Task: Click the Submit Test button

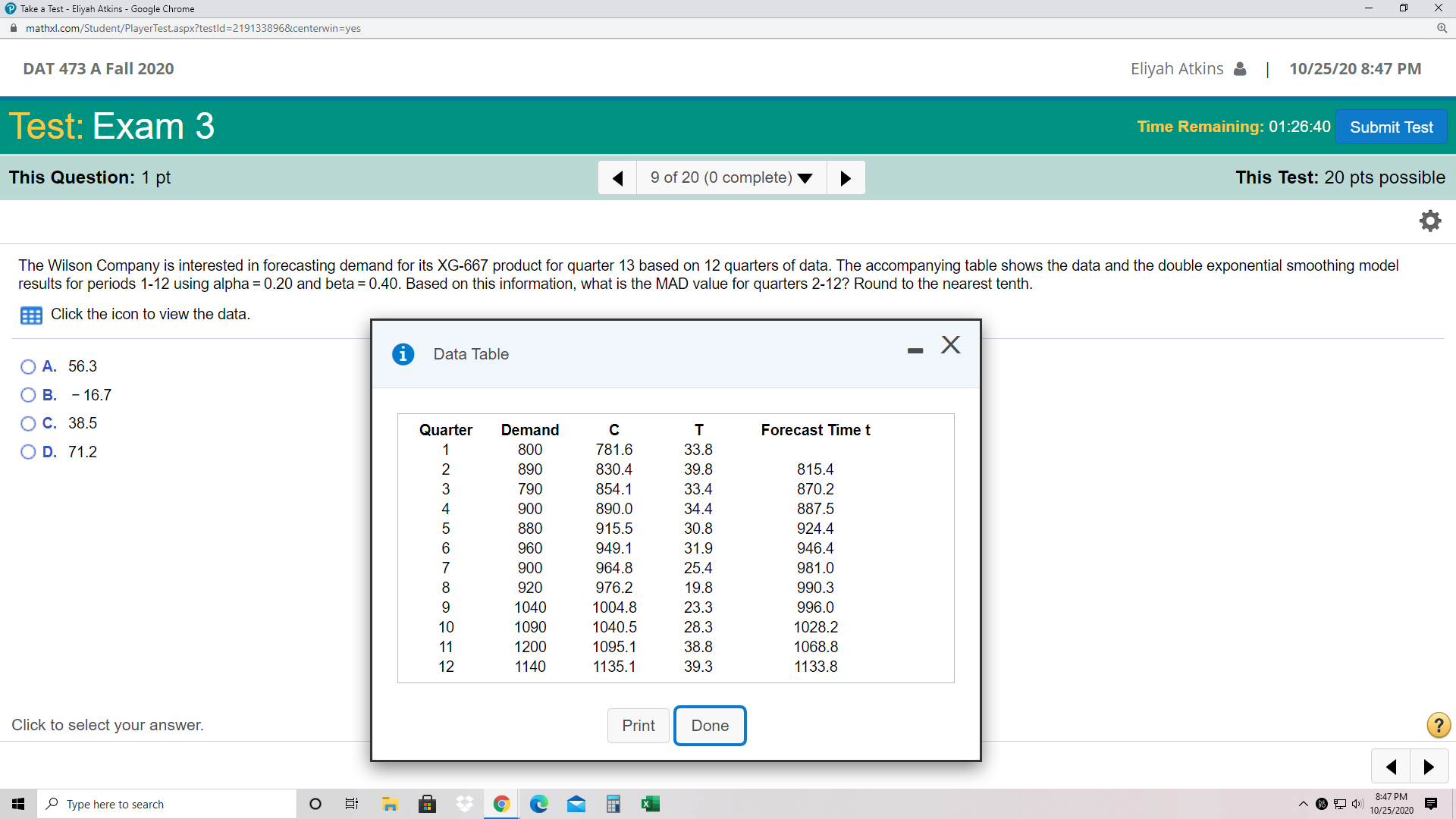Action: tap(1391, 127)
